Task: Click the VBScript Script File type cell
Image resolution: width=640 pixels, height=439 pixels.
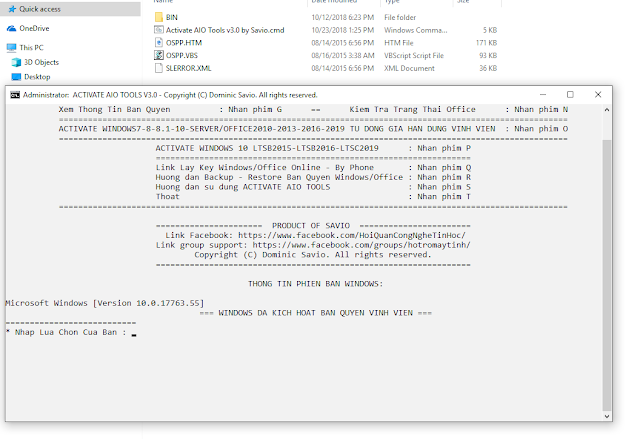Action: click(x=413, y=55)
